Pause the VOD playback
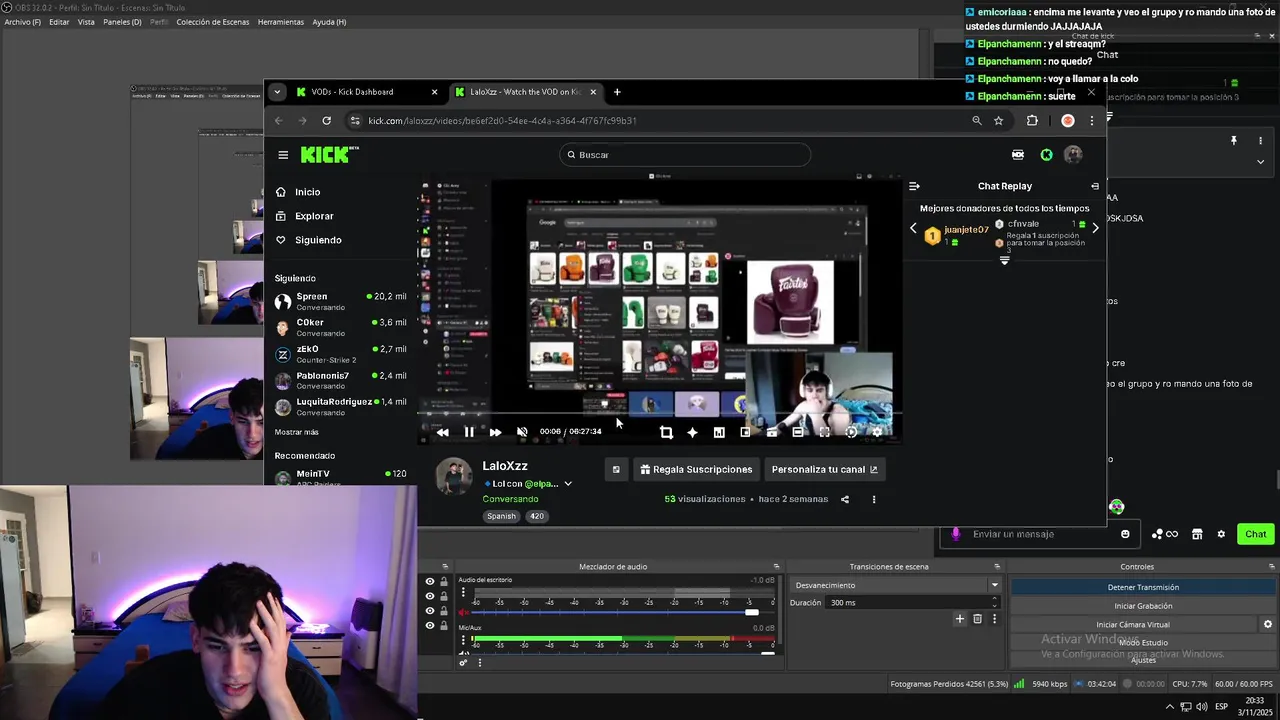The image size is (1280, 720). click(469, 432)
